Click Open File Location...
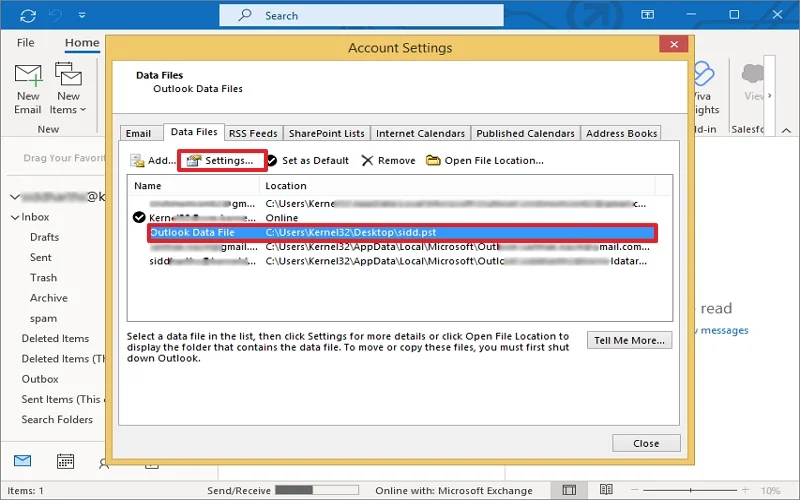 pos(485,161)
